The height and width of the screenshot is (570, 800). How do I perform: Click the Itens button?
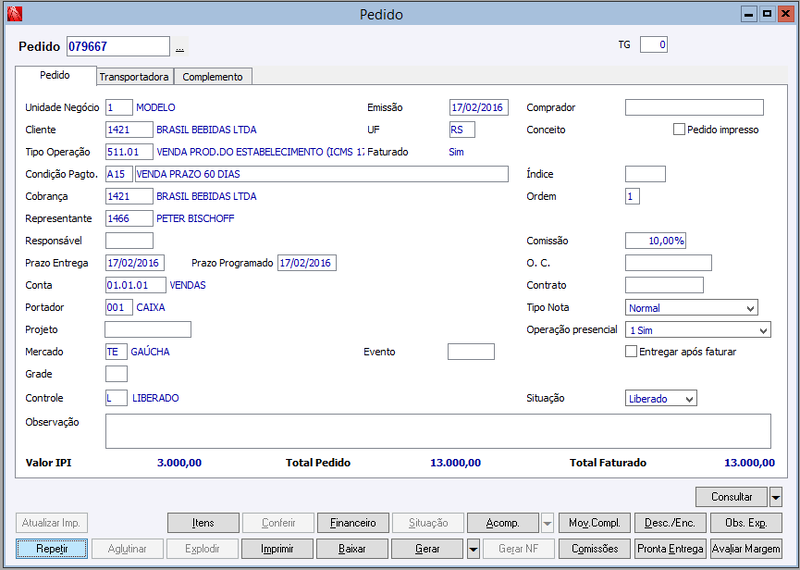point(203,523)
